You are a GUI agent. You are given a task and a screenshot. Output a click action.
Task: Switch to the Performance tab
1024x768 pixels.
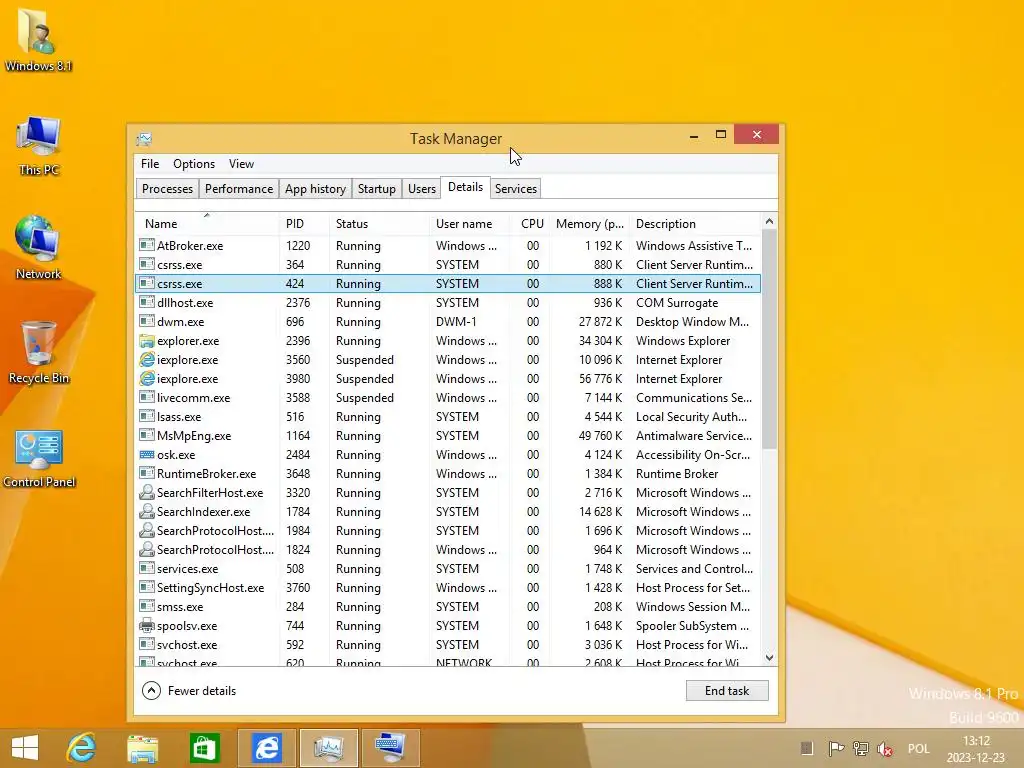(x=238, y=189)
